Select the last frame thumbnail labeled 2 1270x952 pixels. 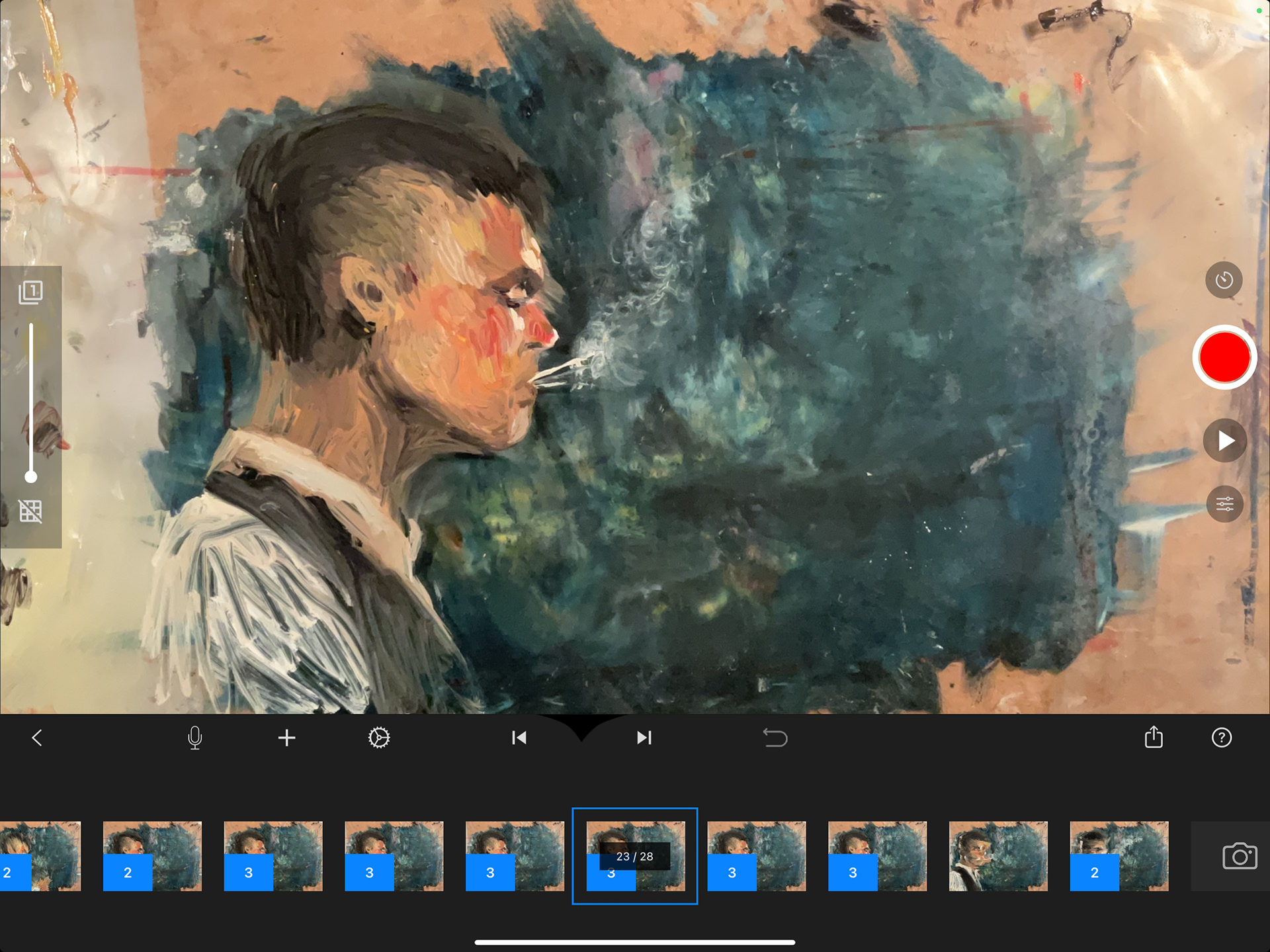point(1119,856)
